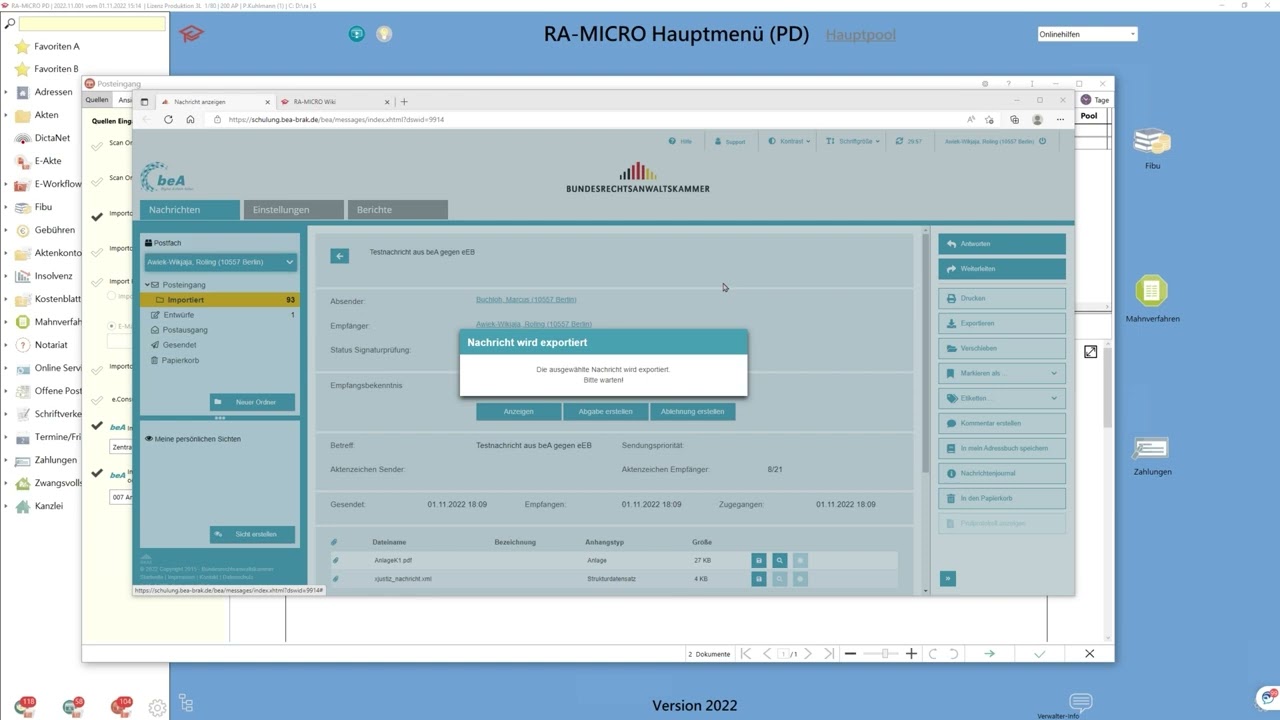
Task: Adjust the zoom slider in Posteingang viewer
Action: [x=884, y=654]
